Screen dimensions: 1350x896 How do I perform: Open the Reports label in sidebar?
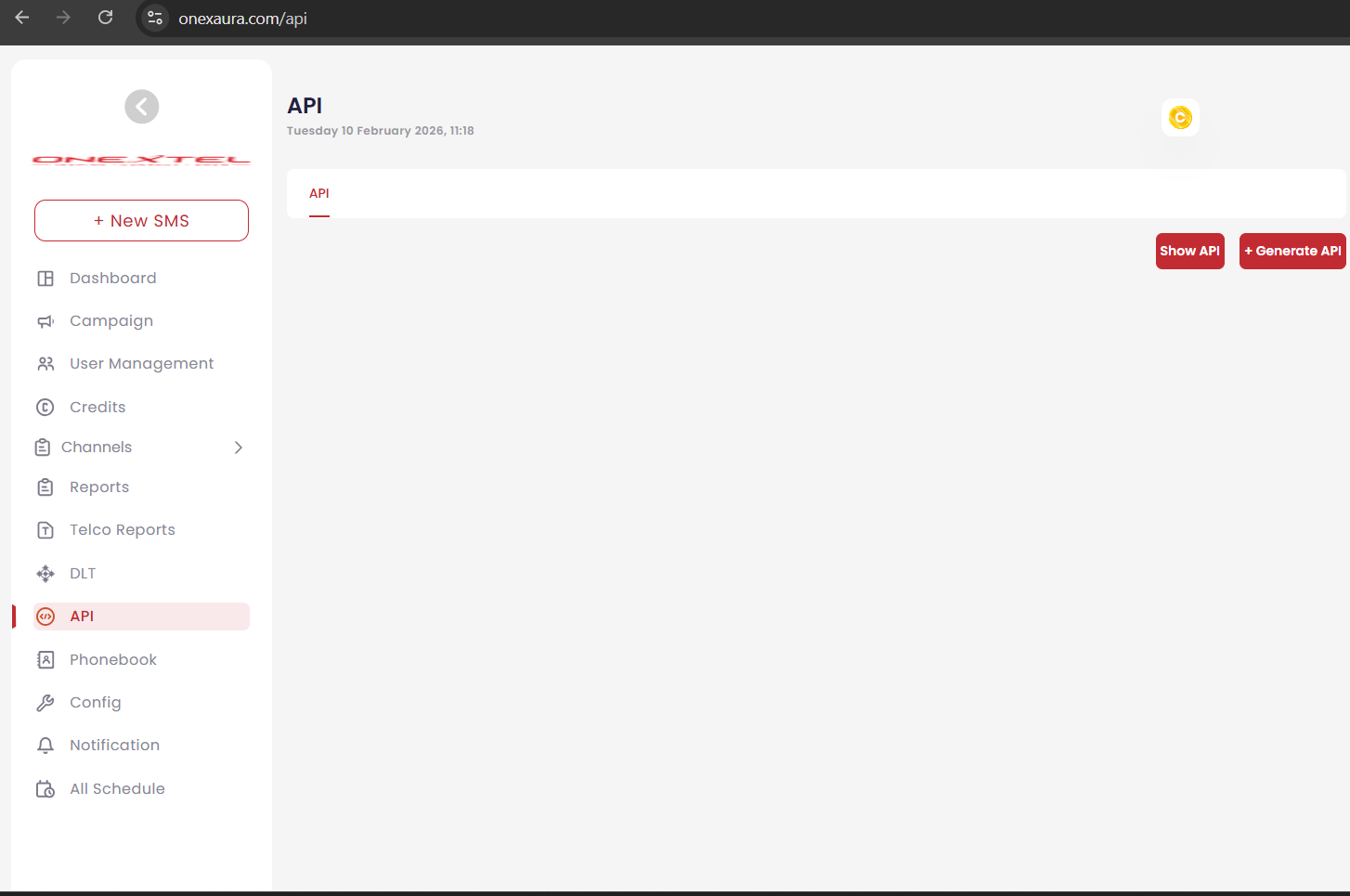pos(99,487)
